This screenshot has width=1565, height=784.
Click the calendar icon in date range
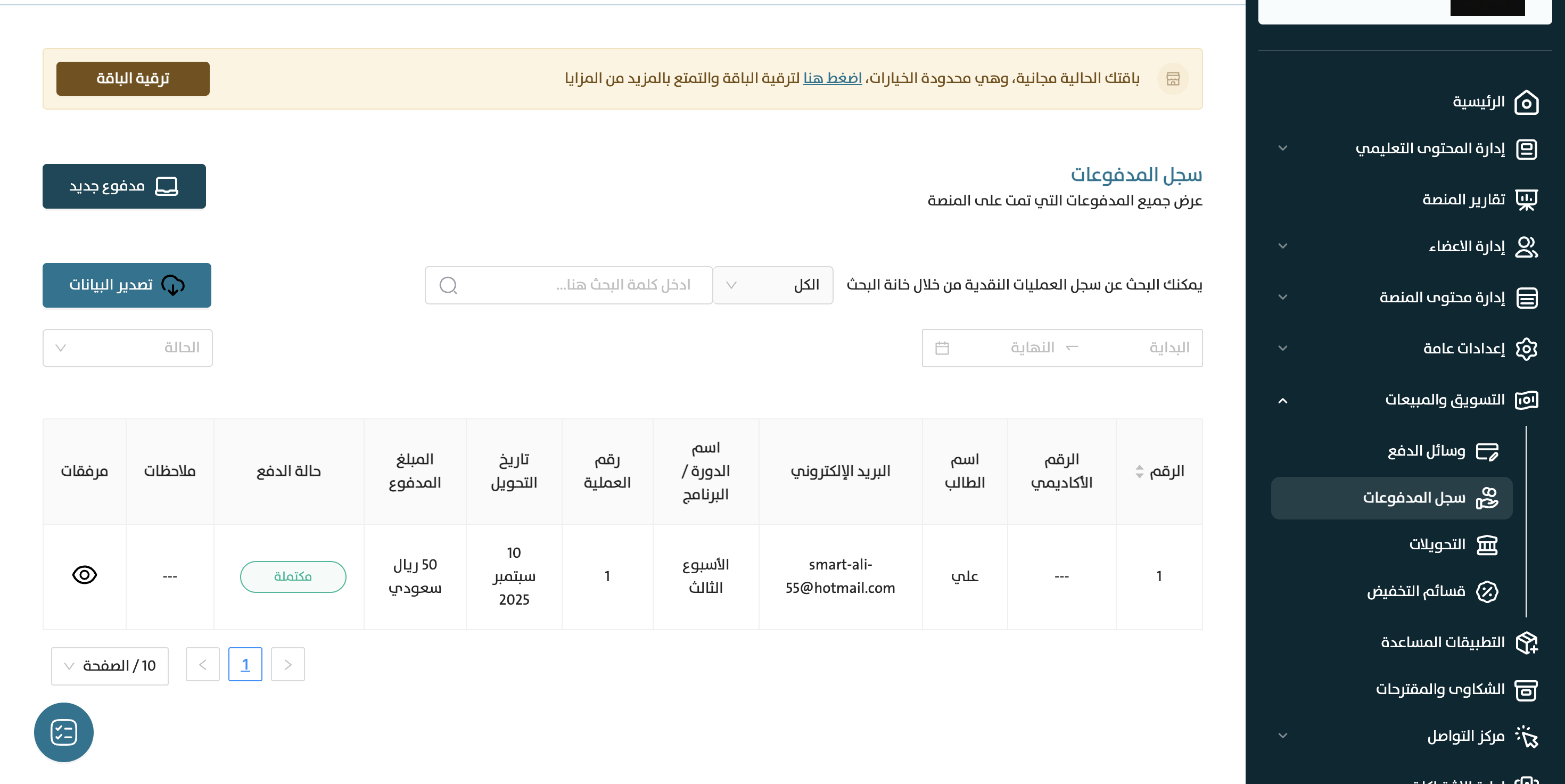tap(942, 348)
